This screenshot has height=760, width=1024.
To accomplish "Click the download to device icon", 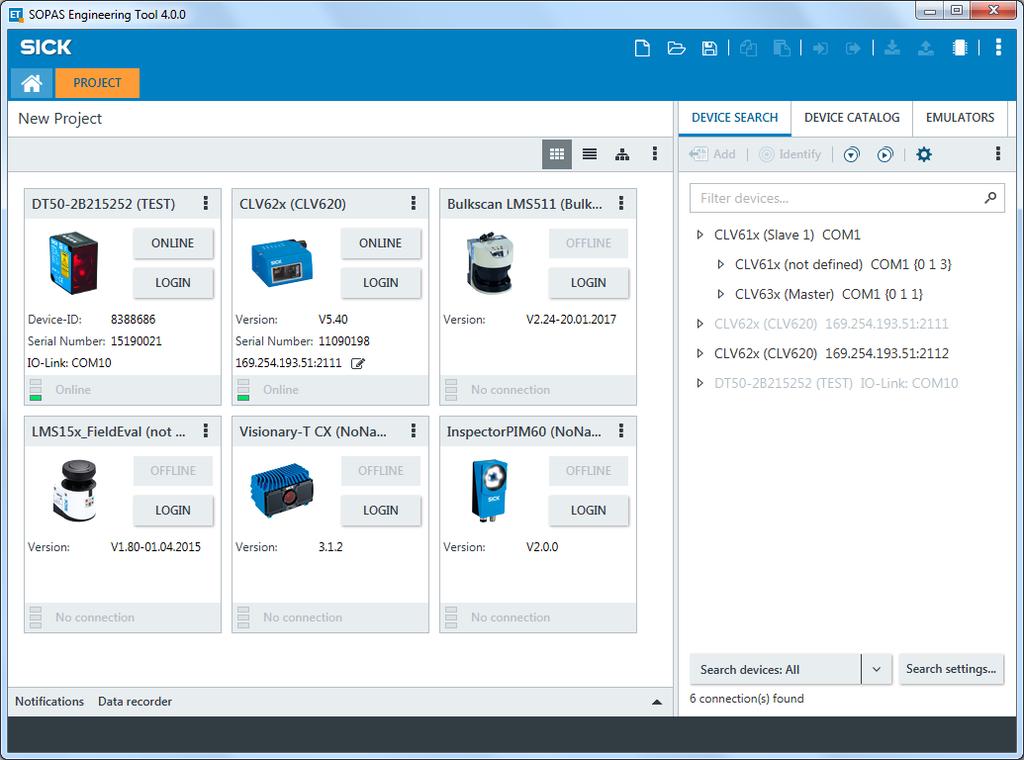I will point(892,48).
